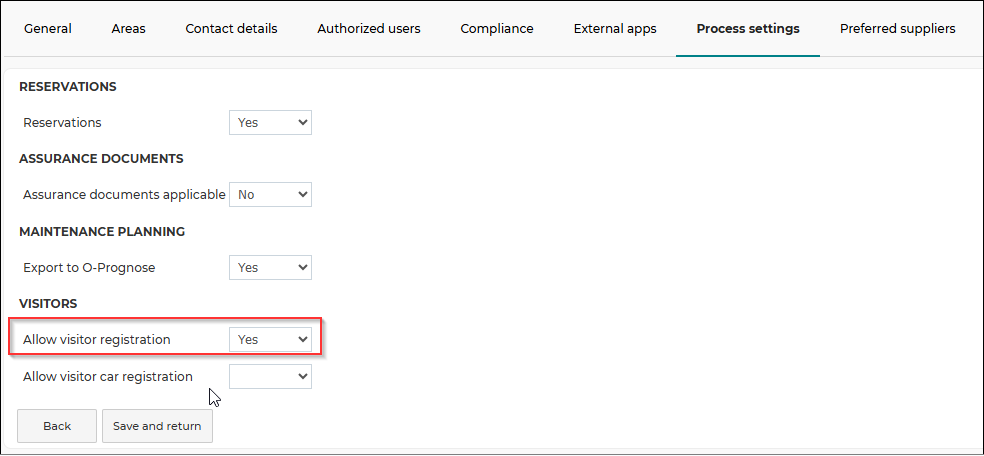This screenshot has width=984, height=456.
Task: Click the Assurance documents applicable label
Action: 124,194
